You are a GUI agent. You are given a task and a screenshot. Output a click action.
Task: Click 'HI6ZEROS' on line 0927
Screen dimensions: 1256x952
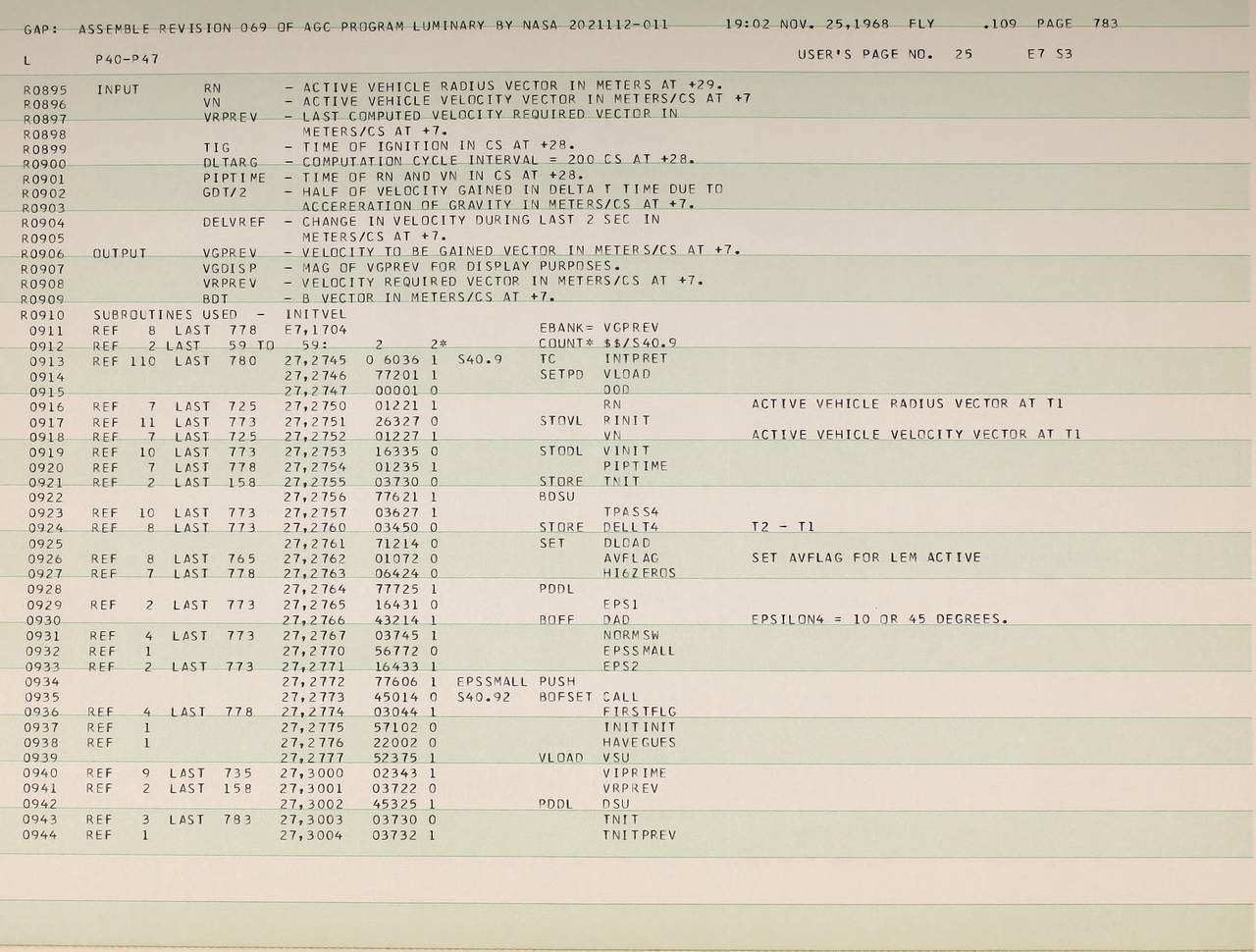[x=640, y=573]
